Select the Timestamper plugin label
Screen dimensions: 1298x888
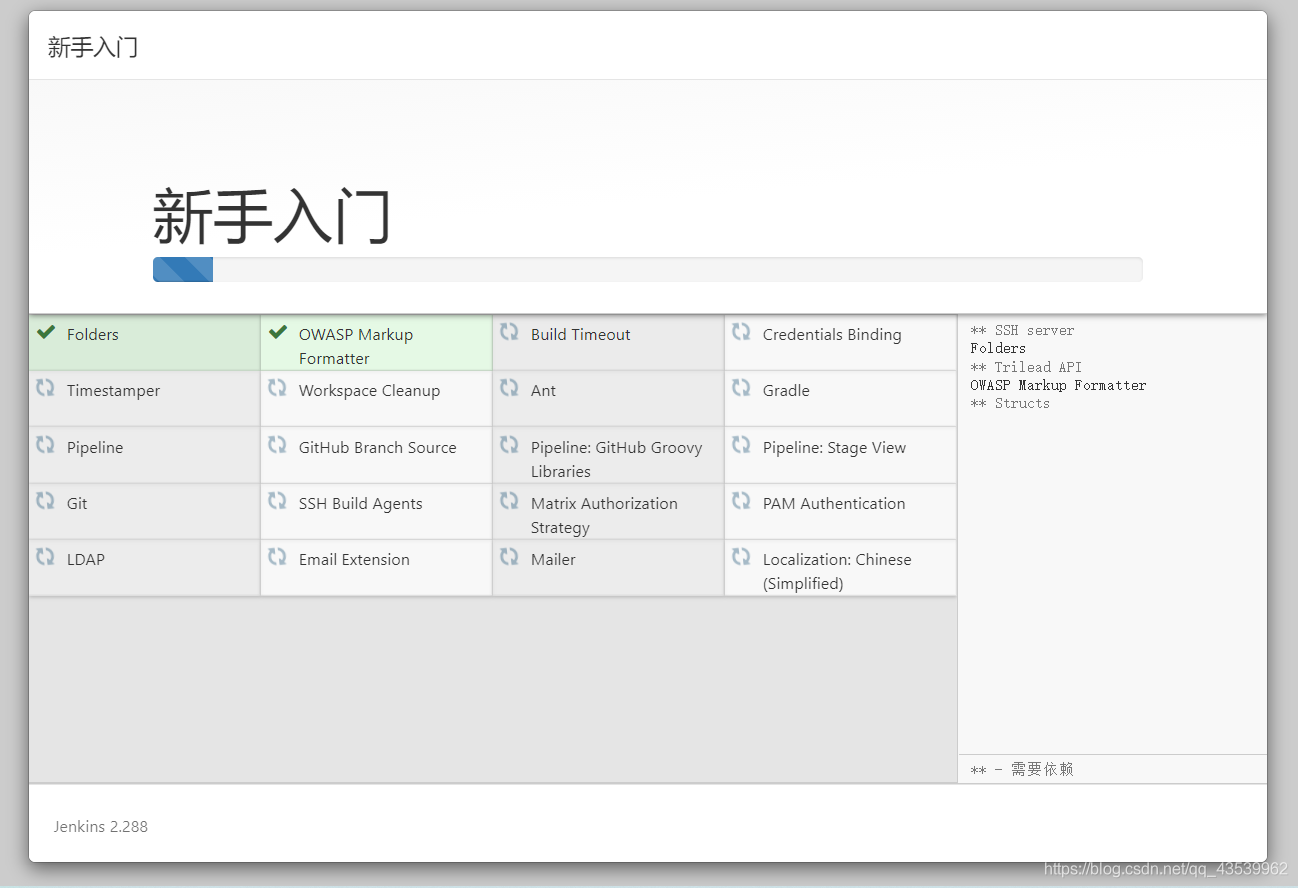coord(113,391)
